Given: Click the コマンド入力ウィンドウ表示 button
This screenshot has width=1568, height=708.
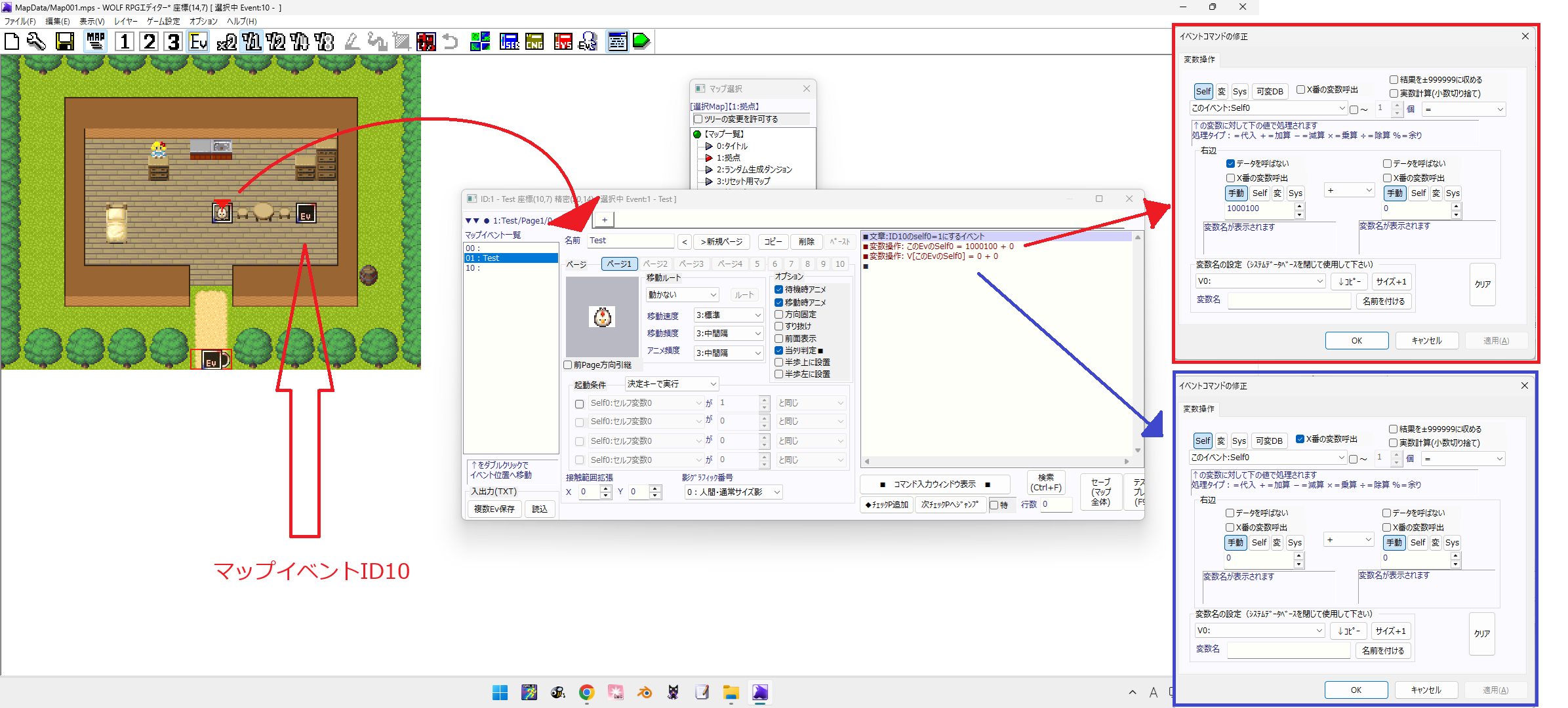Looking at the screenshot, I should tap(935, 485).
